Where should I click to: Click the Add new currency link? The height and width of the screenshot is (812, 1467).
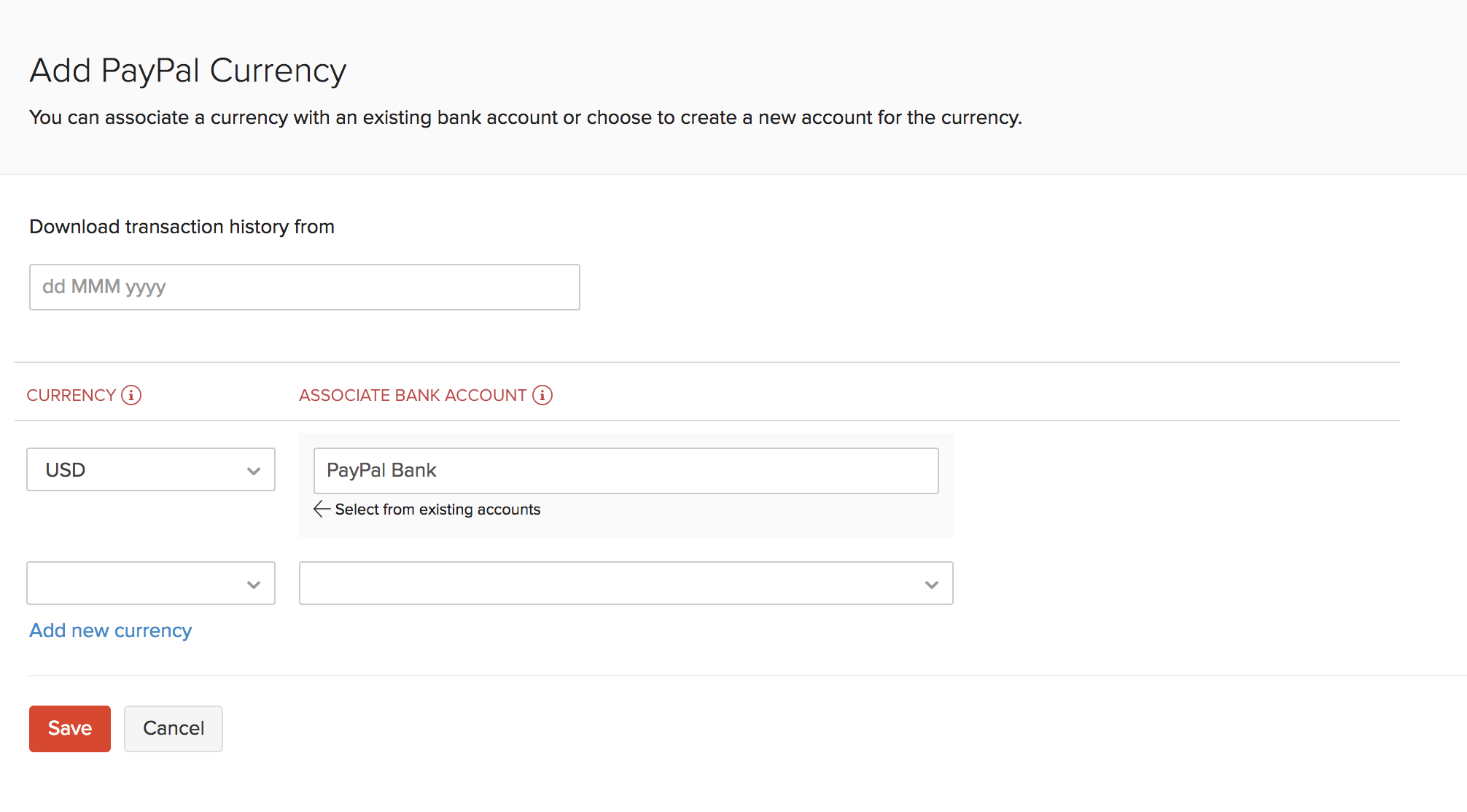click(110, 631)
